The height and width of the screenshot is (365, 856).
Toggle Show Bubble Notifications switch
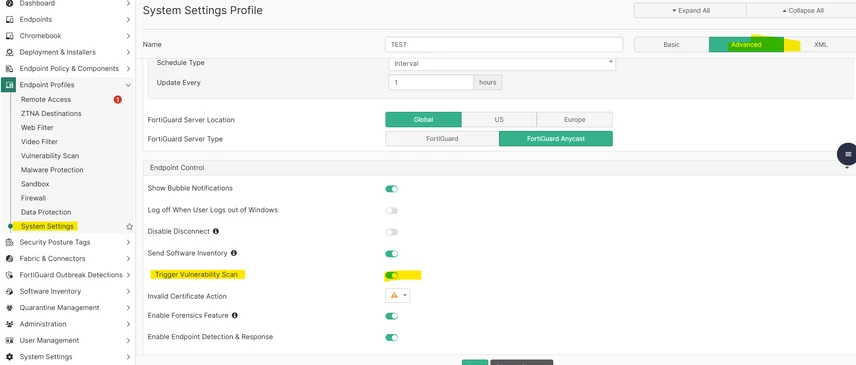pos(391,189)
